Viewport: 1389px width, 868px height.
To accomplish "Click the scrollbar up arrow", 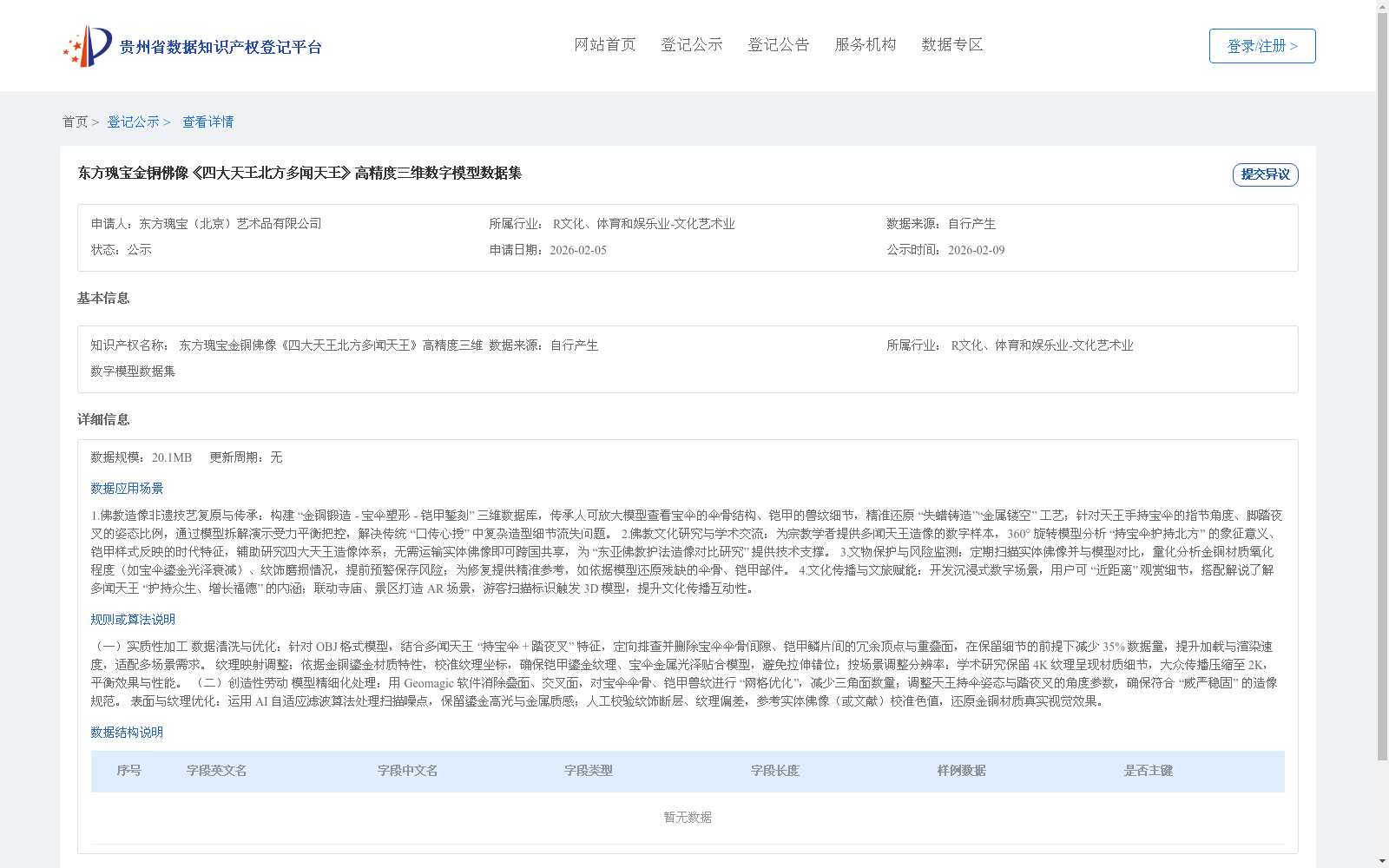I will coord(1382,6).
